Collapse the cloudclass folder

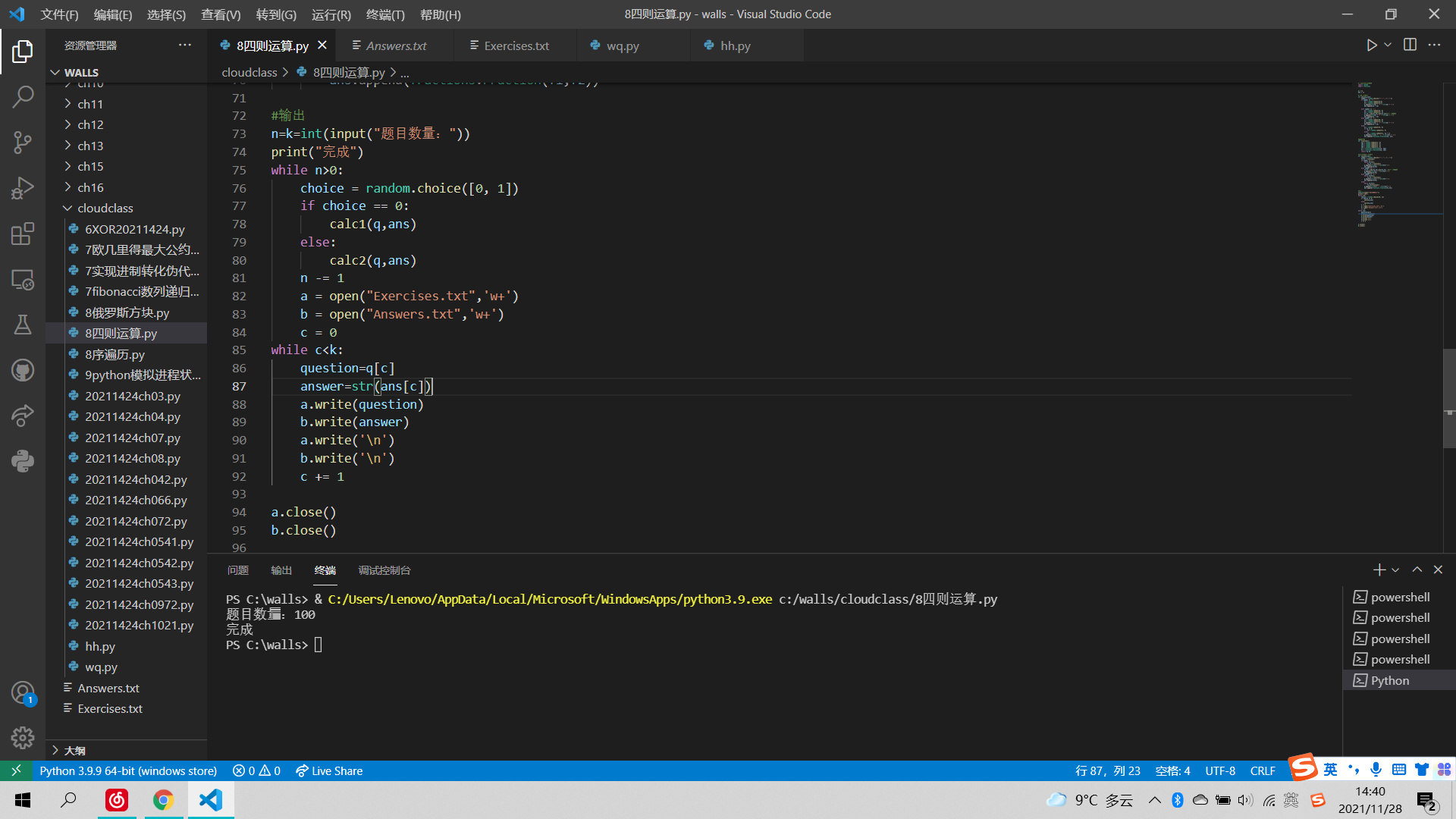(x=105, y=208)
